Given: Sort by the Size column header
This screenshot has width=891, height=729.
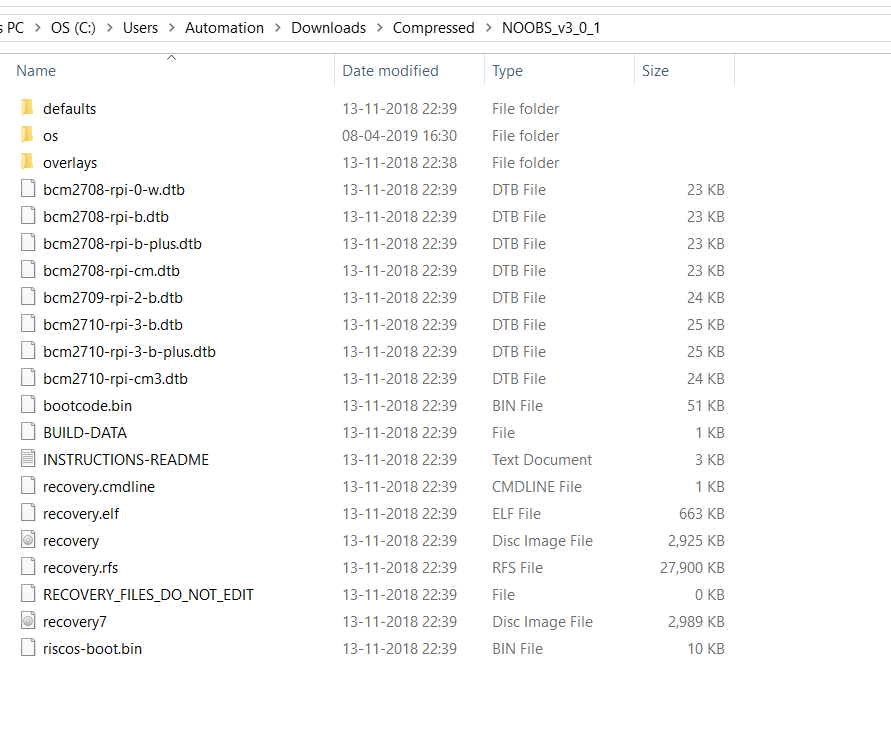Looking at the screenshot, I should [x=655, y=70].
